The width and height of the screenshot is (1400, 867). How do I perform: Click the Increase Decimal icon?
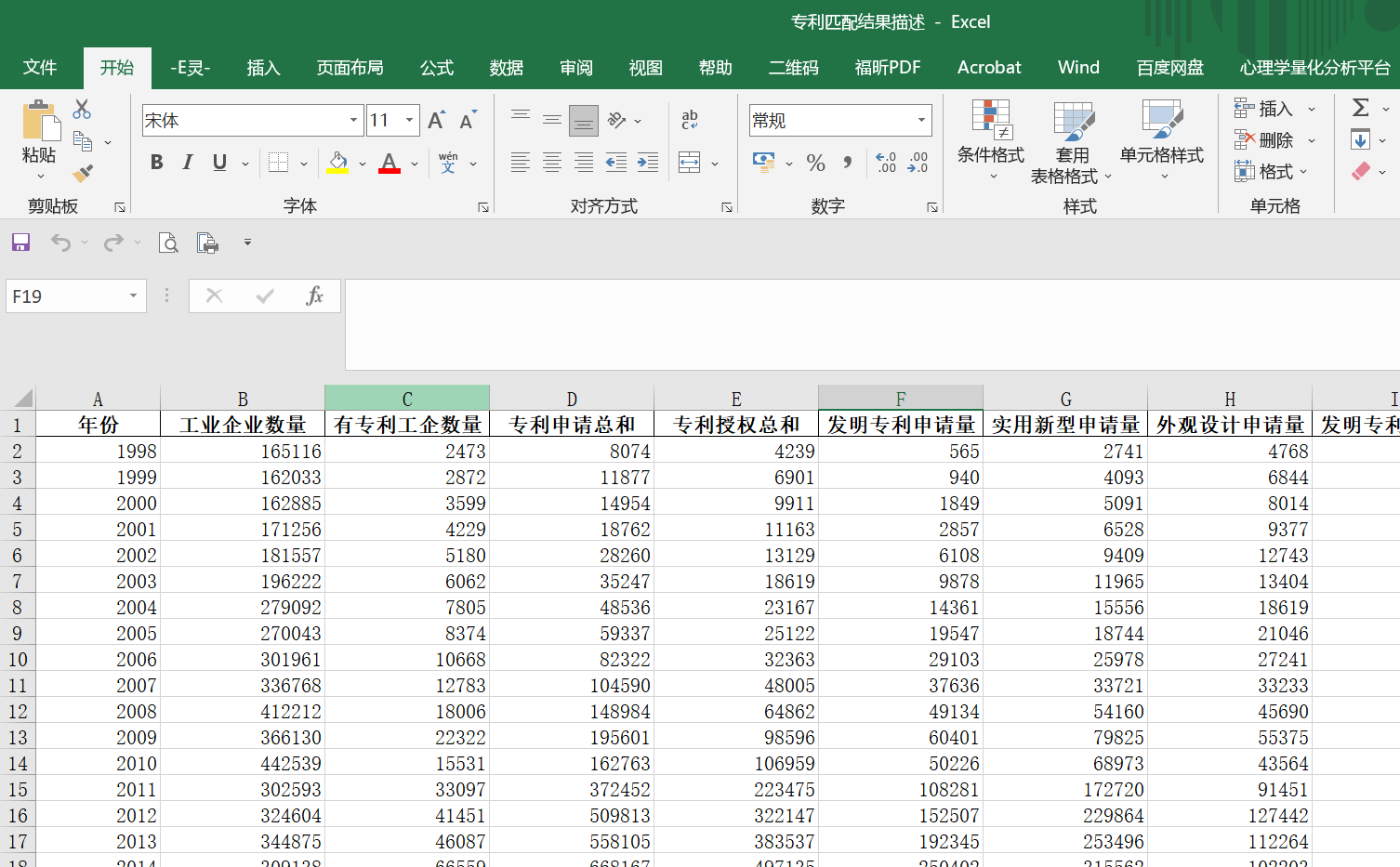coord(886,163)
